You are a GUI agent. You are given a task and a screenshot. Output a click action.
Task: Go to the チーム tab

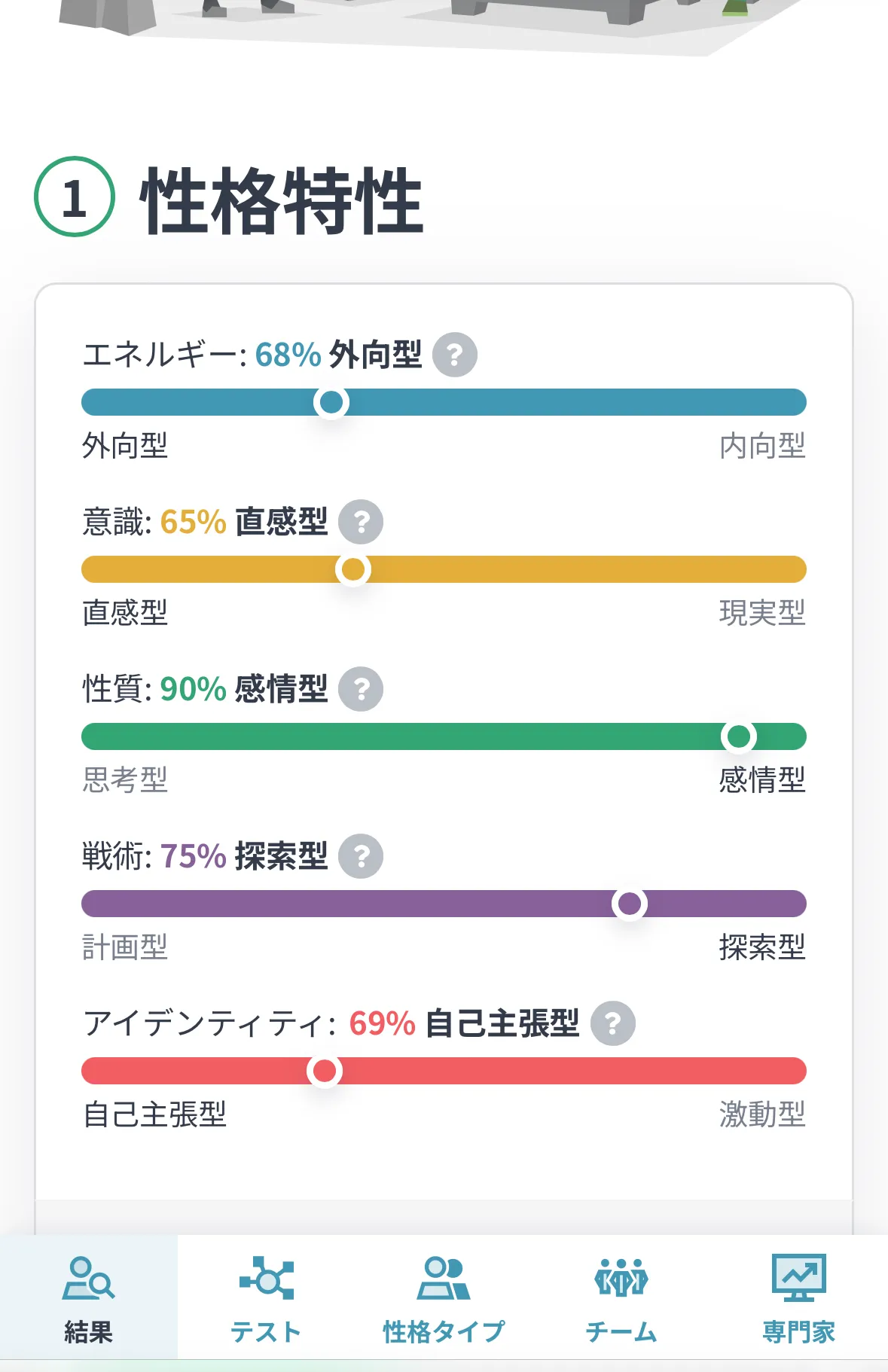[x=621, y=1331]
